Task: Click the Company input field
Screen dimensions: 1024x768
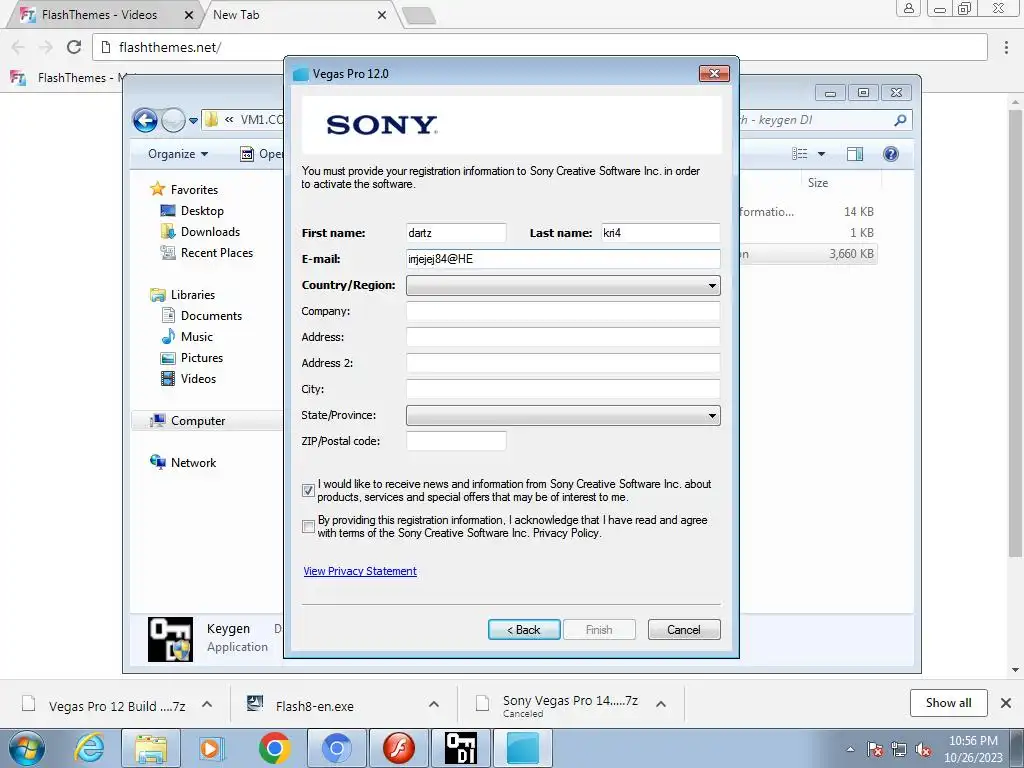Action: [x=563, y=311]
